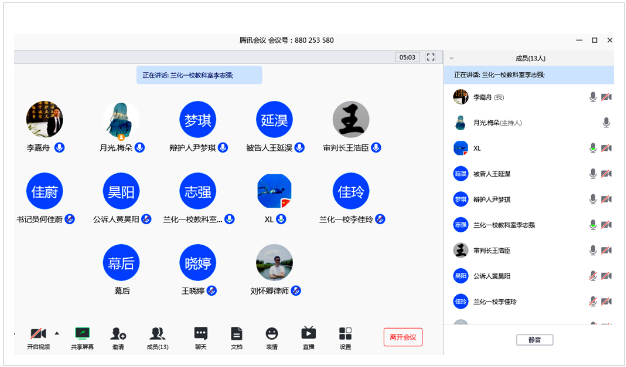Viewport: 626px width, 367px height.
Task: Click the 05:03 meeting timer
Action: click(407, 58)
